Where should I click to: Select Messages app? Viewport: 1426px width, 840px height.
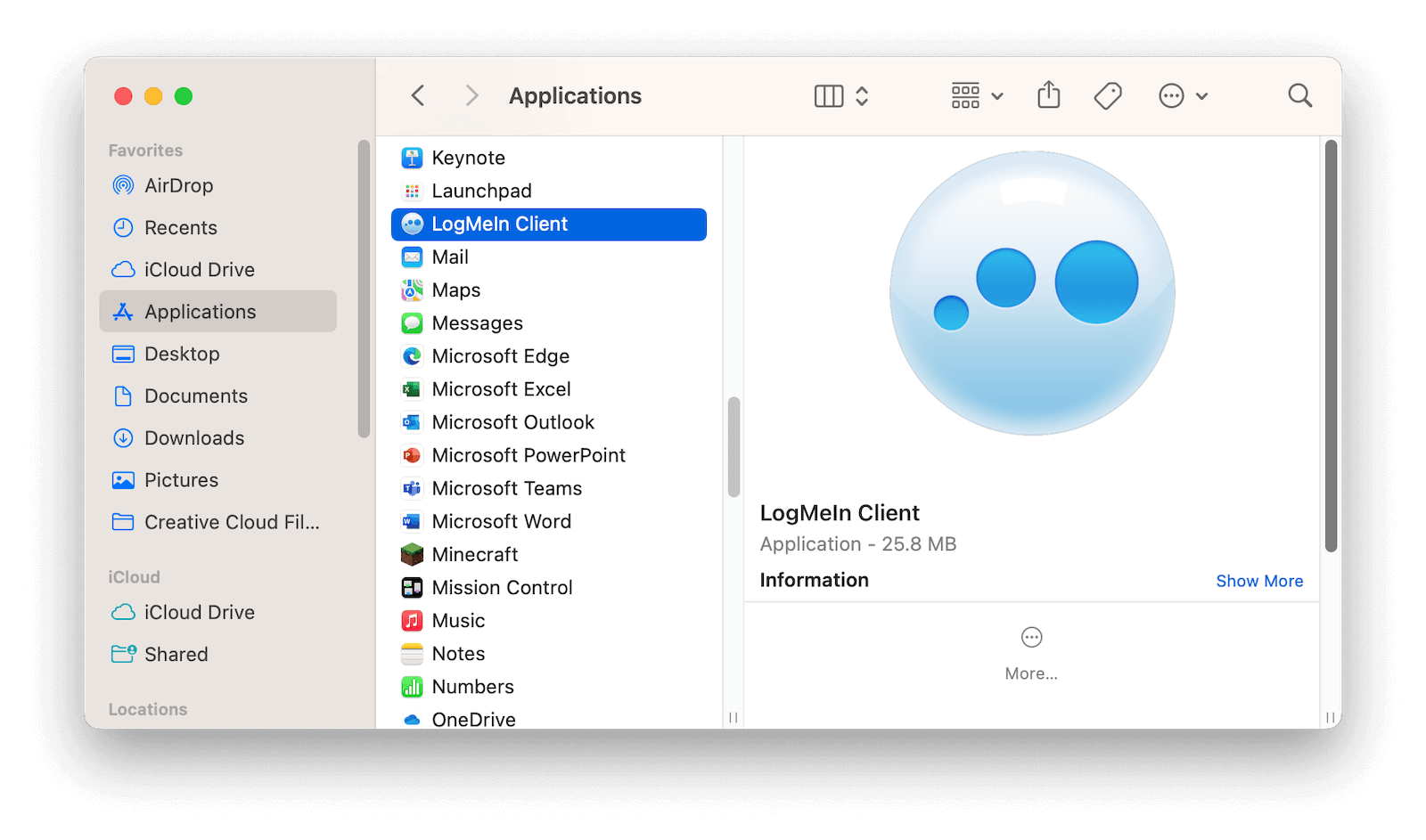point(549,322)
